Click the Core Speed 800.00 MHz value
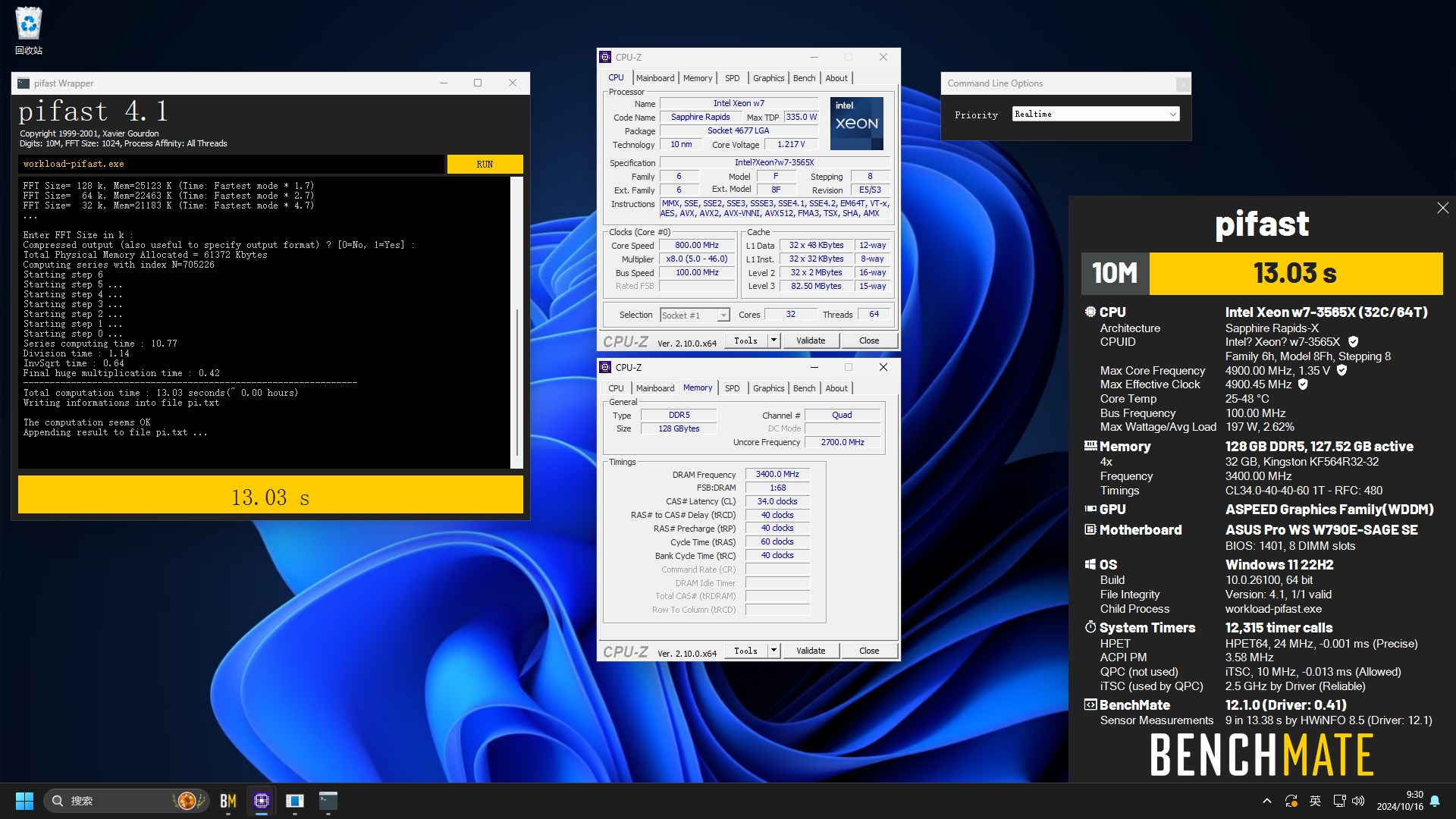This screenshot has width=1456, height=819. 697,245
